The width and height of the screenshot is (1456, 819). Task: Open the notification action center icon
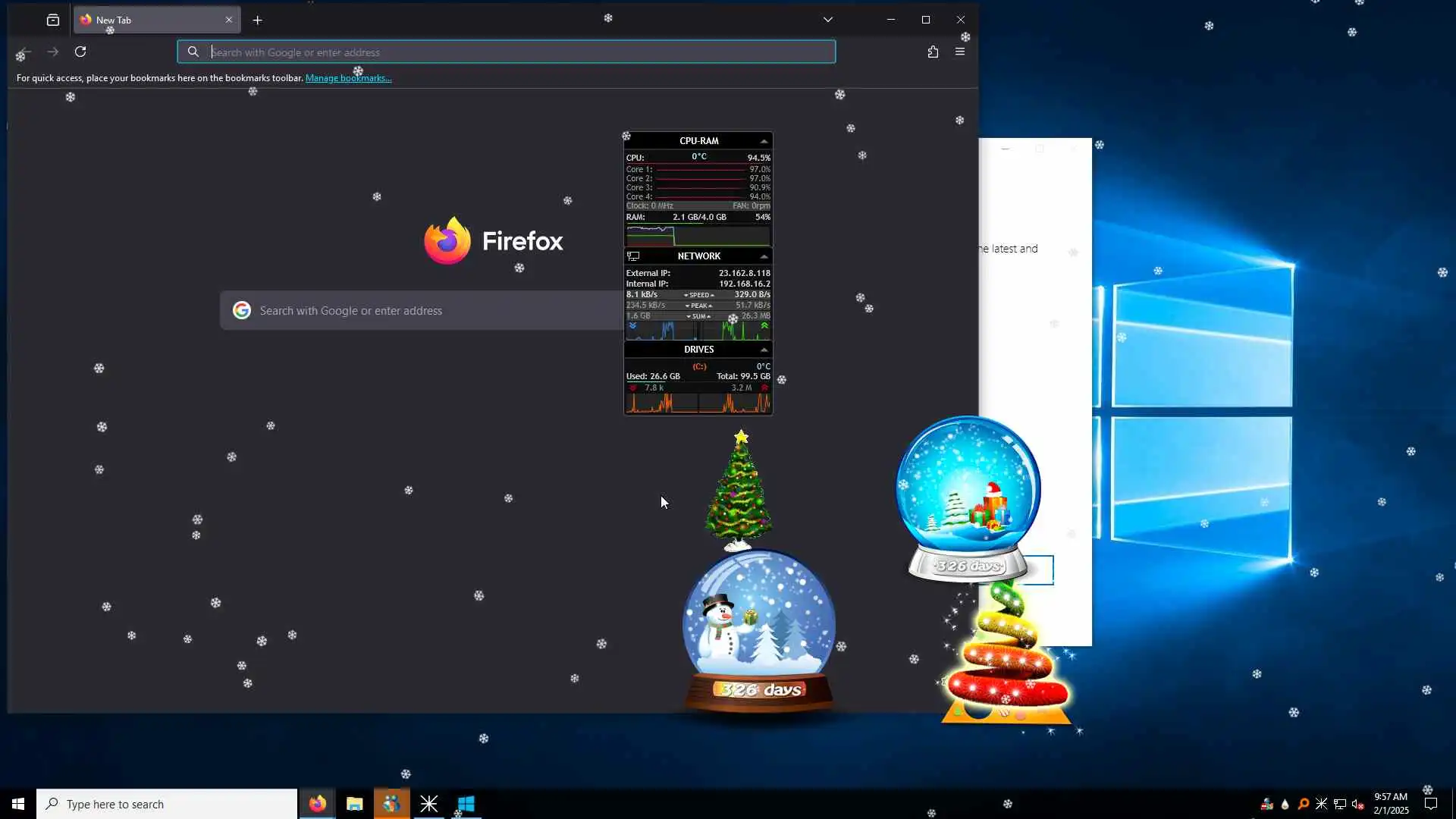[x=1431, y=804]
